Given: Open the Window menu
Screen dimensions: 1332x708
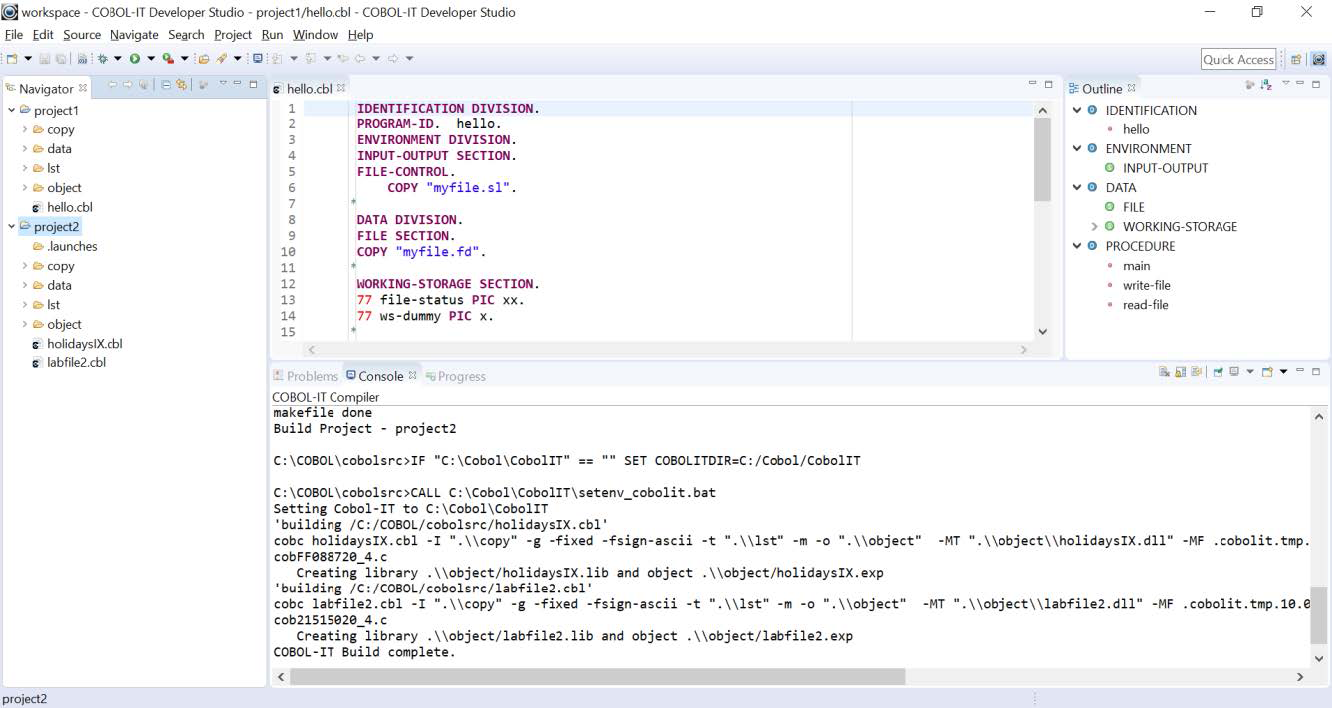Looking at the screenshot, I should [315, 34].
